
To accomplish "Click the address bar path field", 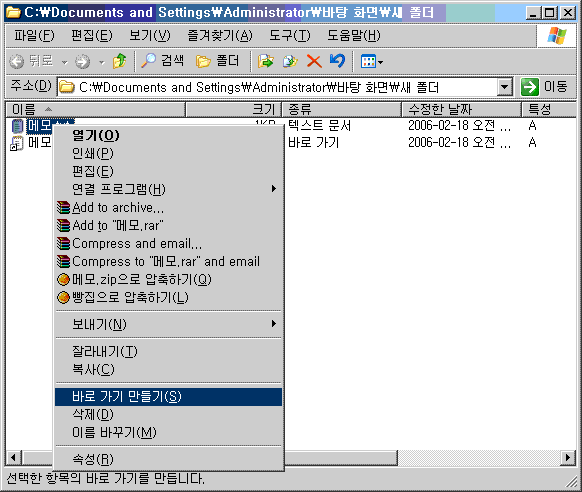I will 277,88.
